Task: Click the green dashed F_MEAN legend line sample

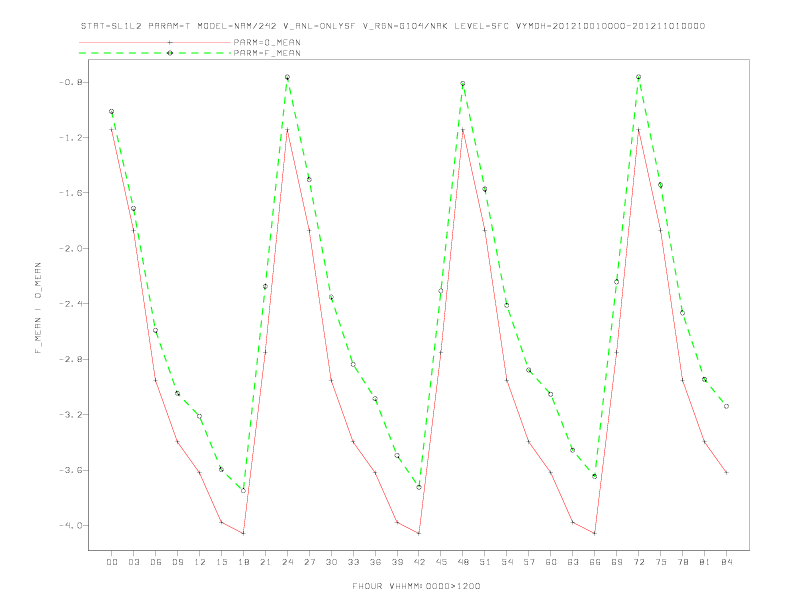Action: 155,53
